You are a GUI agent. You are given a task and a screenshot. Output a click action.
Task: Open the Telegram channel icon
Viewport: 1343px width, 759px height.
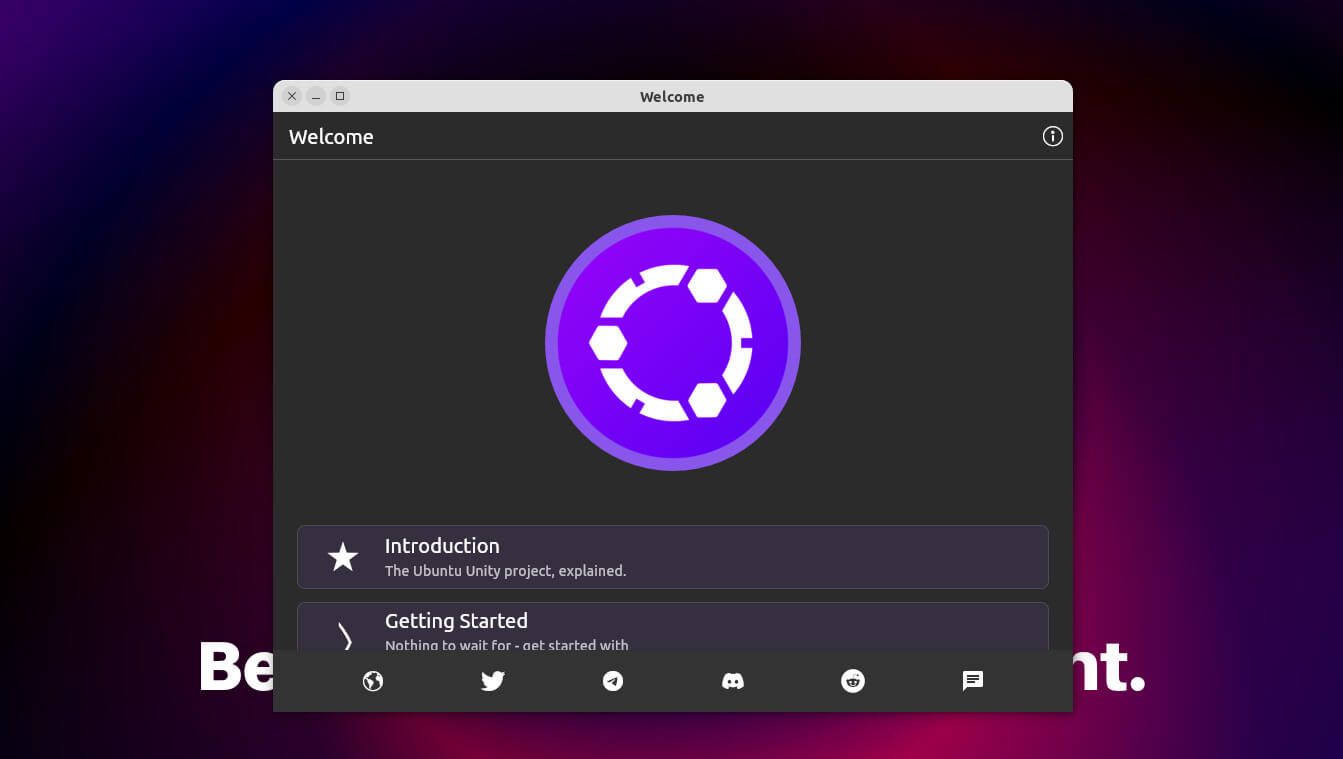613,681
